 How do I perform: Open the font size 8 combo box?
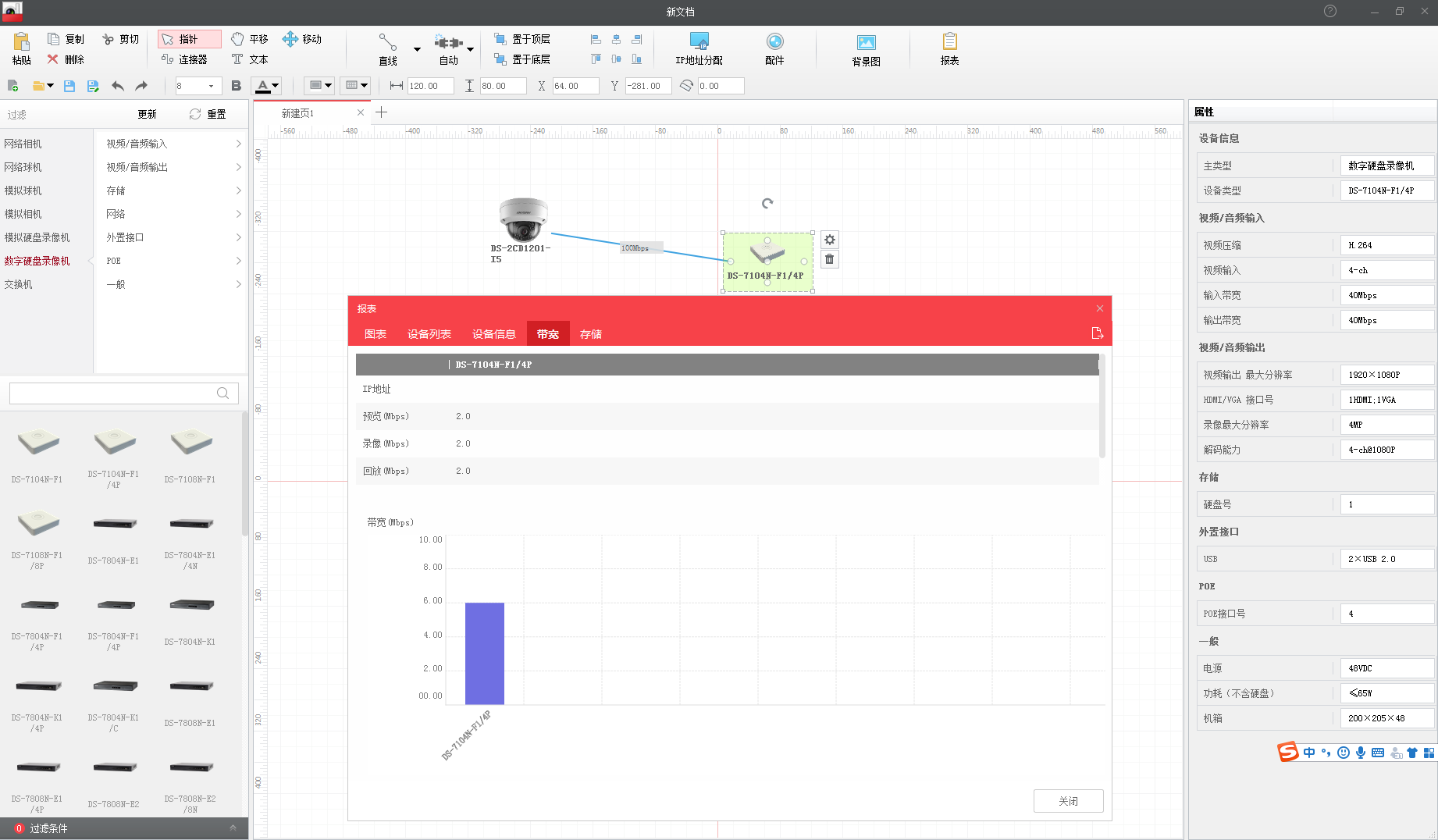pos(198,86)
